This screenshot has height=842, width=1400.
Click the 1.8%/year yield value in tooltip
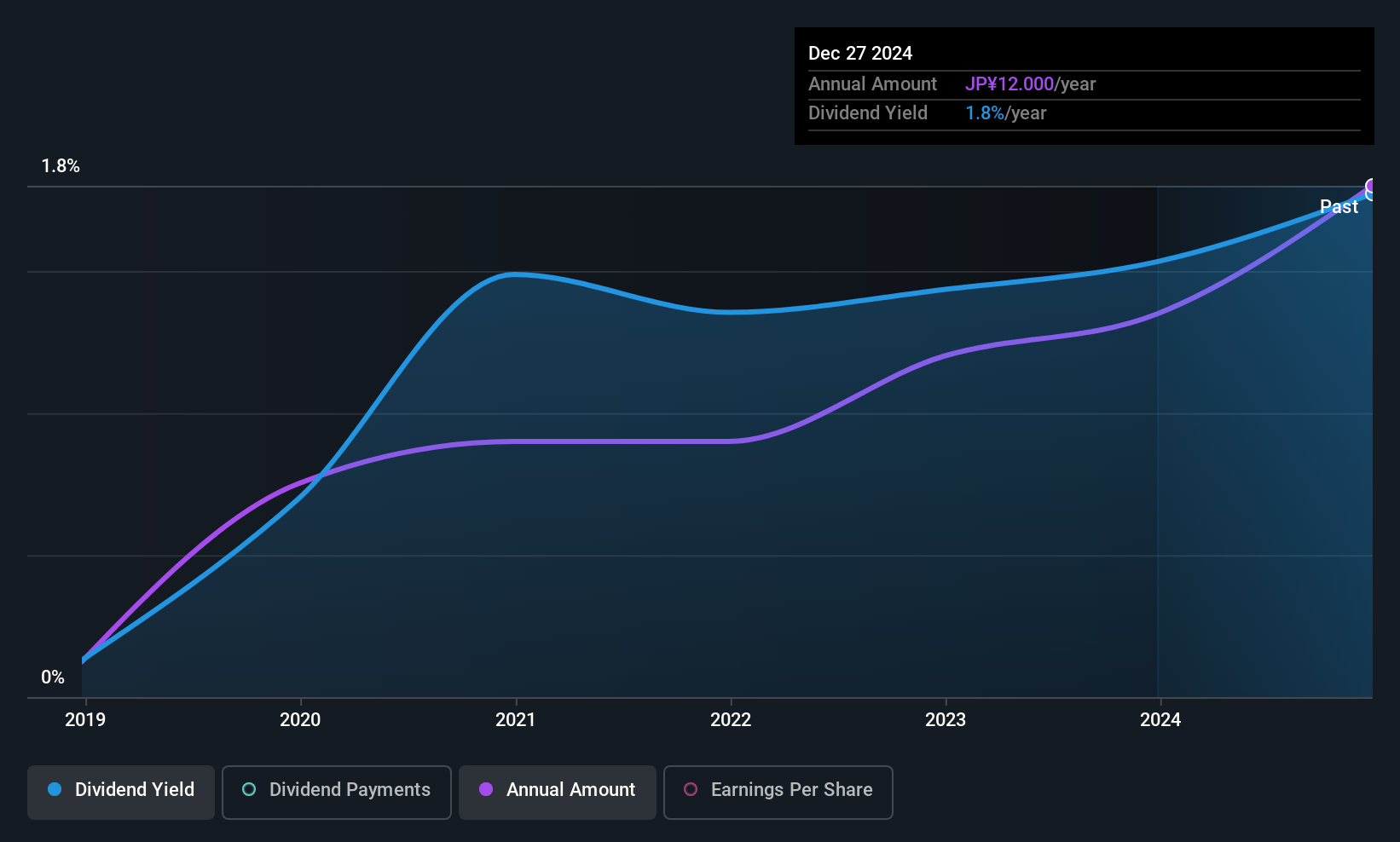[x=1005, y=113]
